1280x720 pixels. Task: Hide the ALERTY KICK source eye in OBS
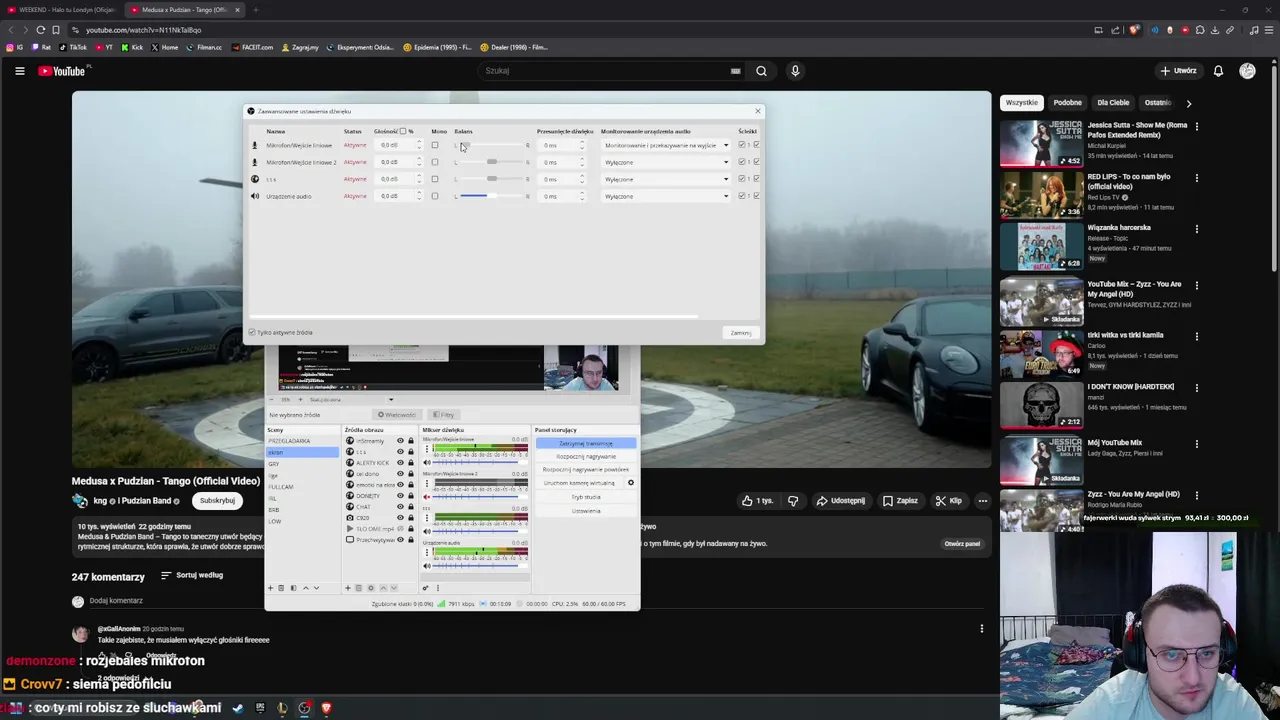400,463
